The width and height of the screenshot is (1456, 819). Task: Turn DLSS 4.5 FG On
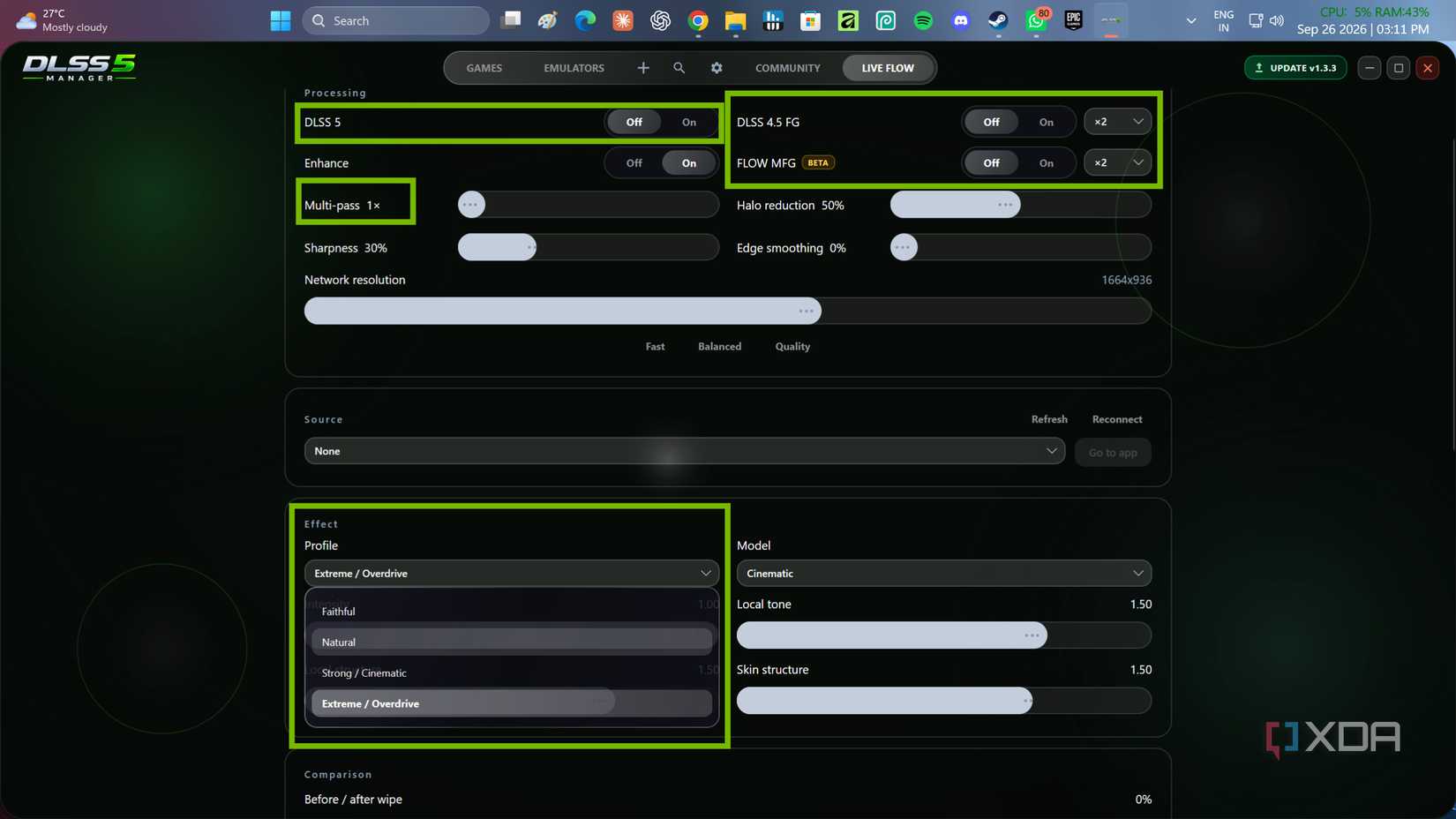pyautogui.click(x=1047, y=122)
